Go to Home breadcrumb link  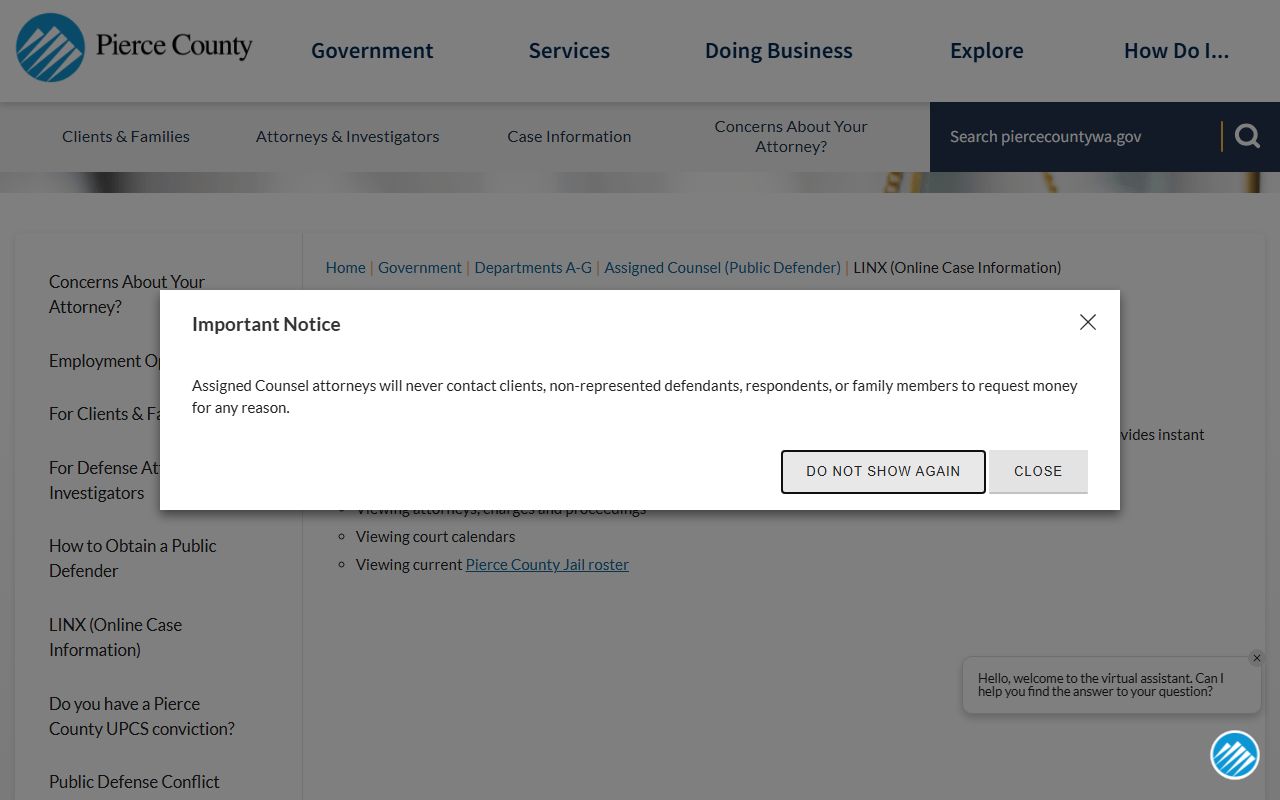[x=345, y=268]
